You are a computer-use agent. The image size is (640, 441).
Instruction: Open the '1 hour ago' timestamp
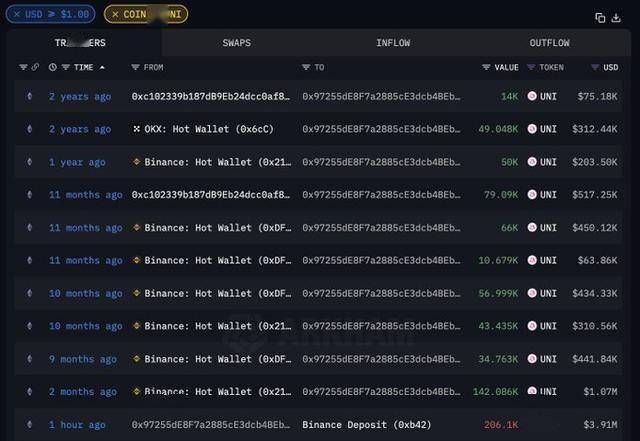tap(77, 425)
